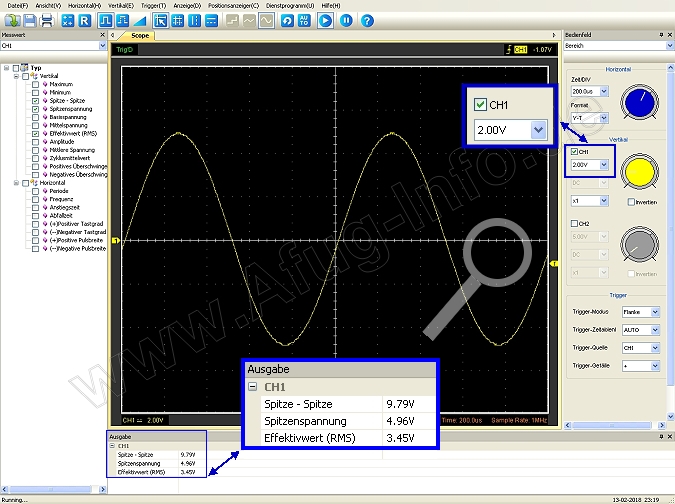The height and width of the screenshot is (504, 675).
Task: Click the gray CH2 vertical knob
Action: pos(639,244)
